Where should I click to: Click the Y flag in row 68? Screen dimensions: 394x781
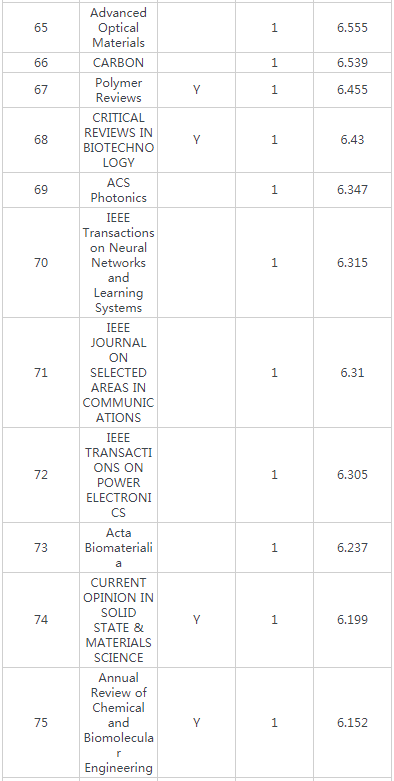(x=197, y=140)
